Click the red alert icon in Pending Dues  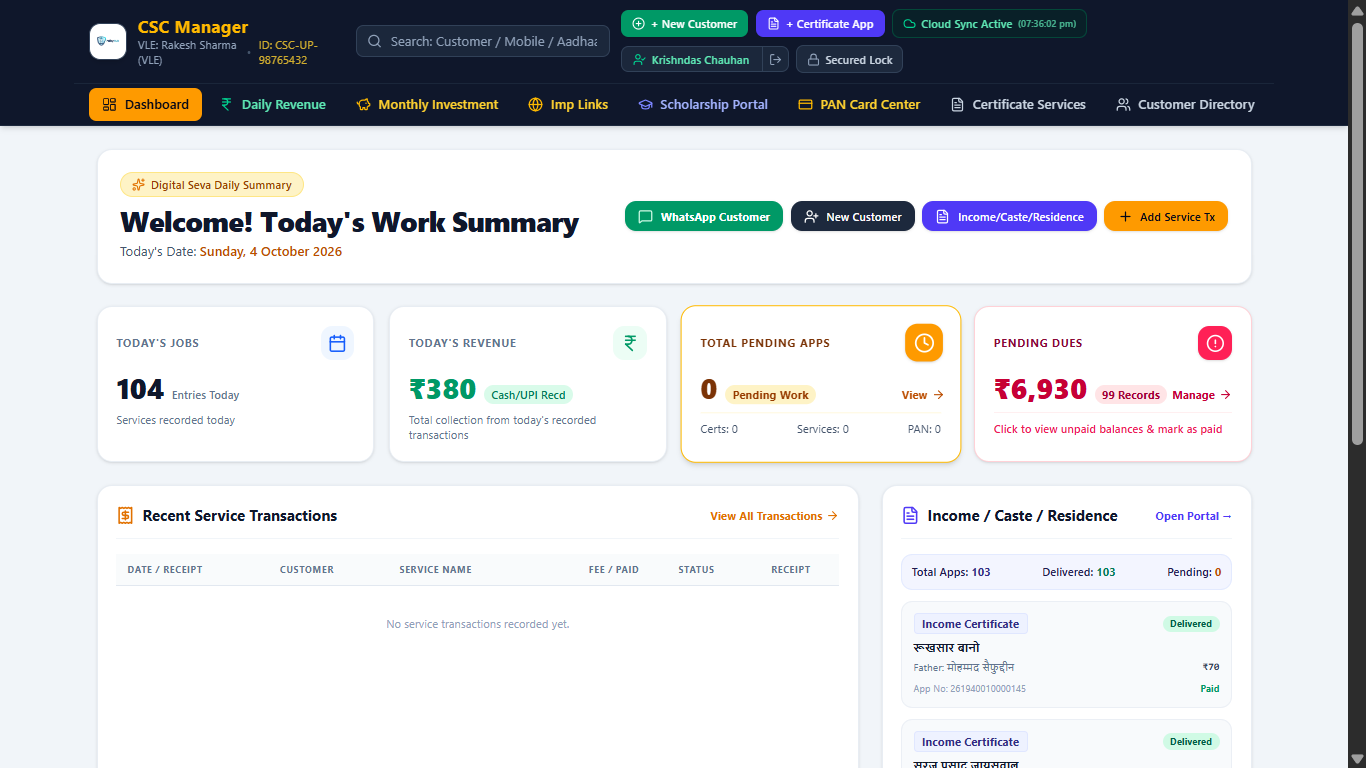tap(1215, 343)
